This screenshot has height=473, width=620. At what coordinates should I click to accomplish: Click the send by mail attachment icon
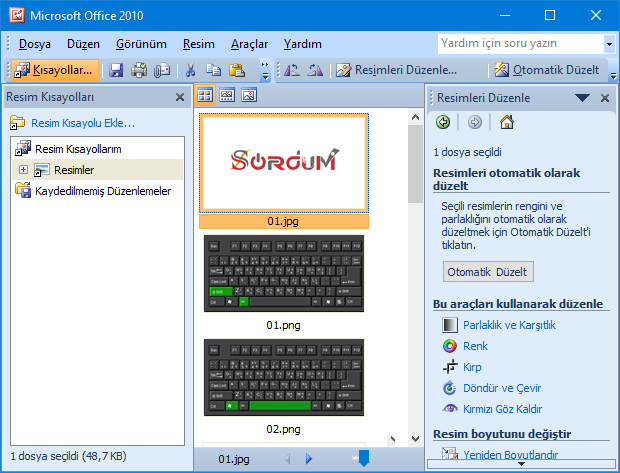pos(162,70)
